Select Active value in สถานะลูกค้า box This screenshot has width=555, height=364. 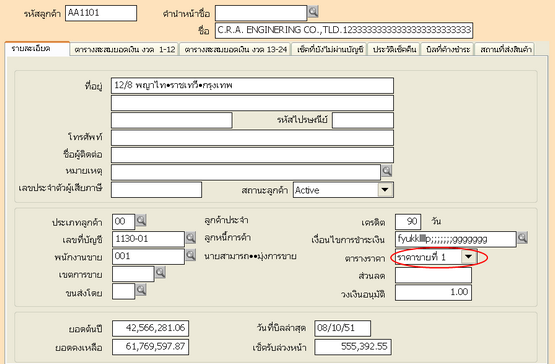point(307,190)
